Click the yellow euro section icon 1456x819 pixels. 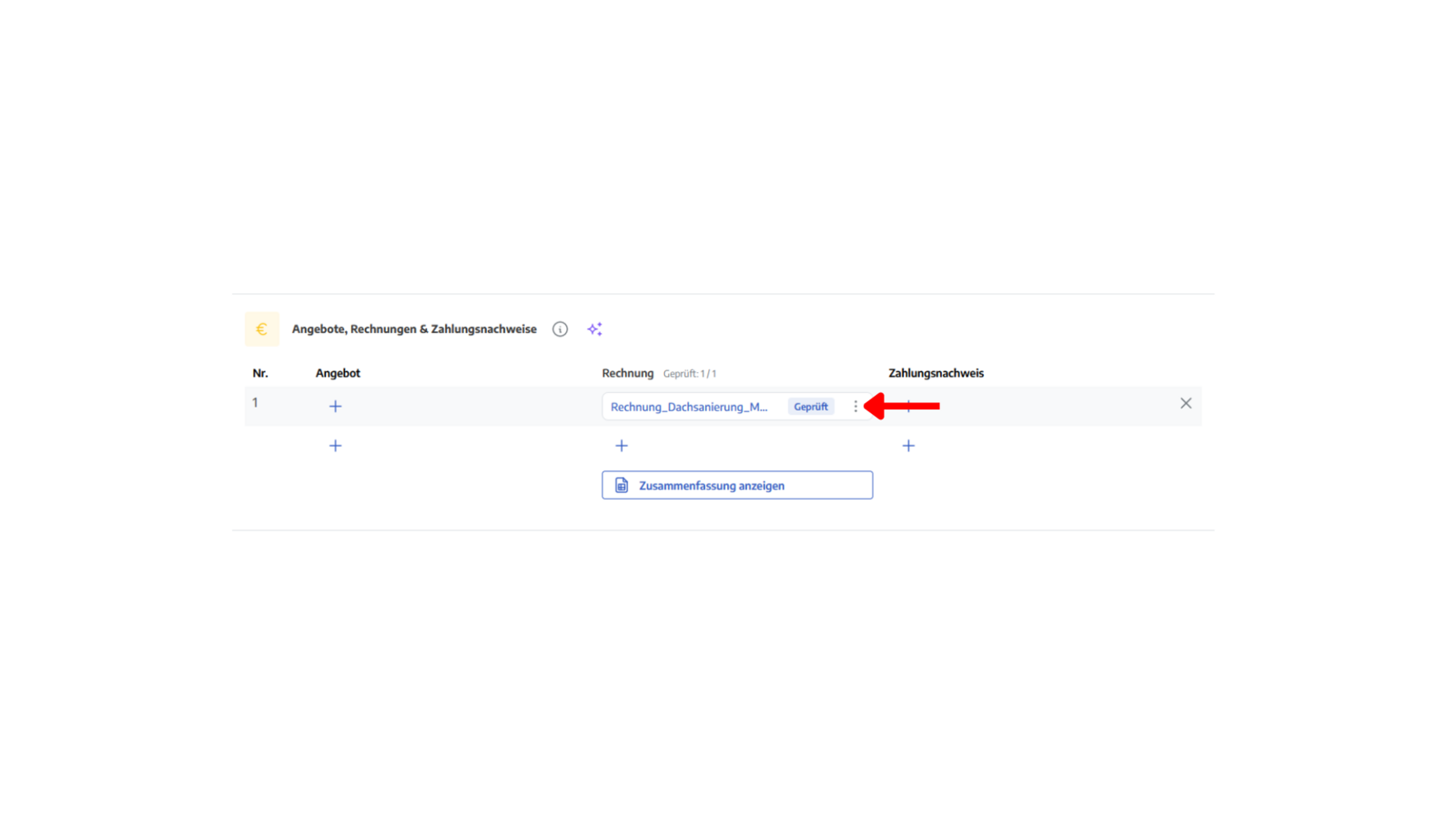[262, 329]
